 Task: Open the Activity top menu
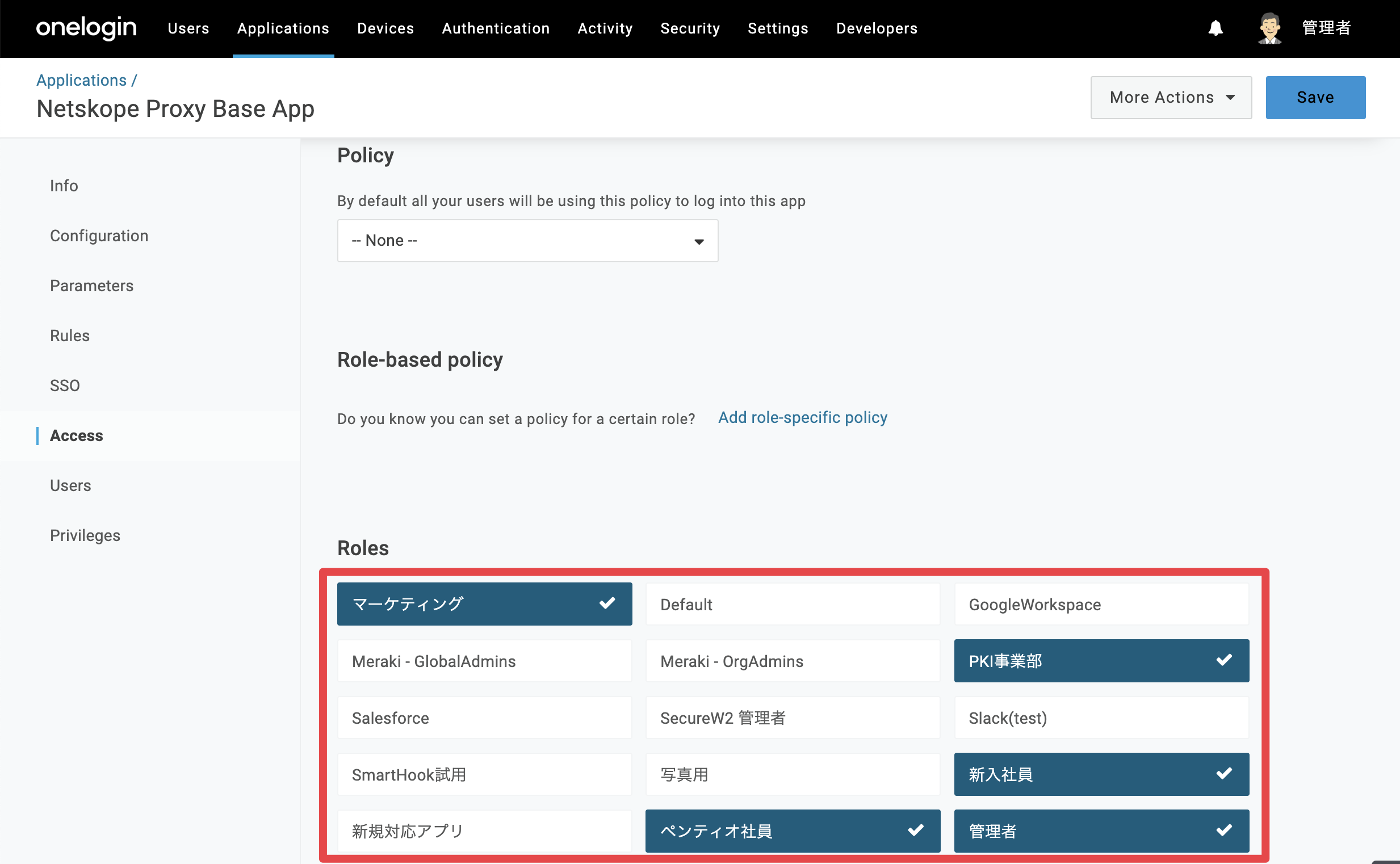click(605, 28)
